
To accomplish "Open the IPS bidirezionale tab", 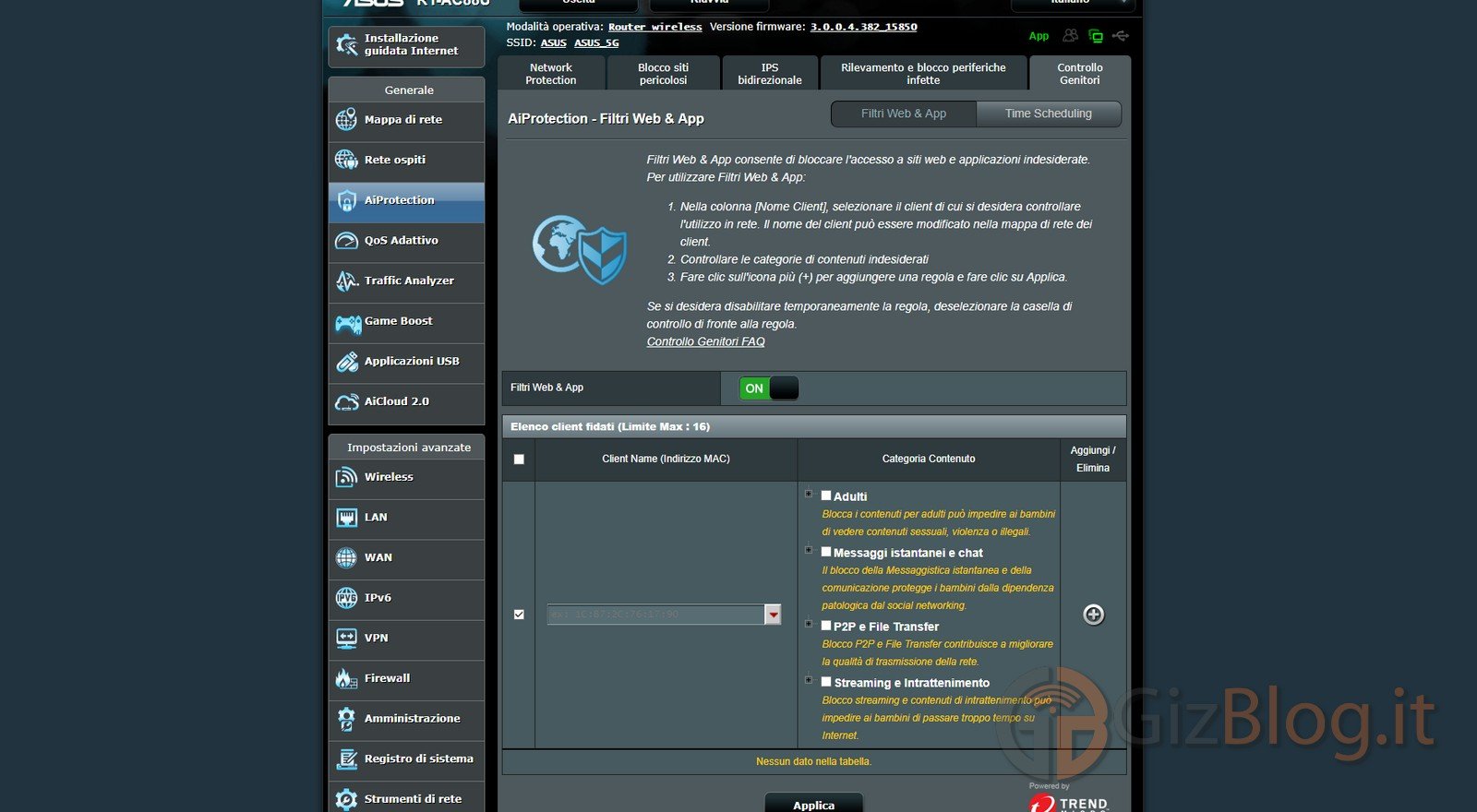I will [x=770, y=74].
